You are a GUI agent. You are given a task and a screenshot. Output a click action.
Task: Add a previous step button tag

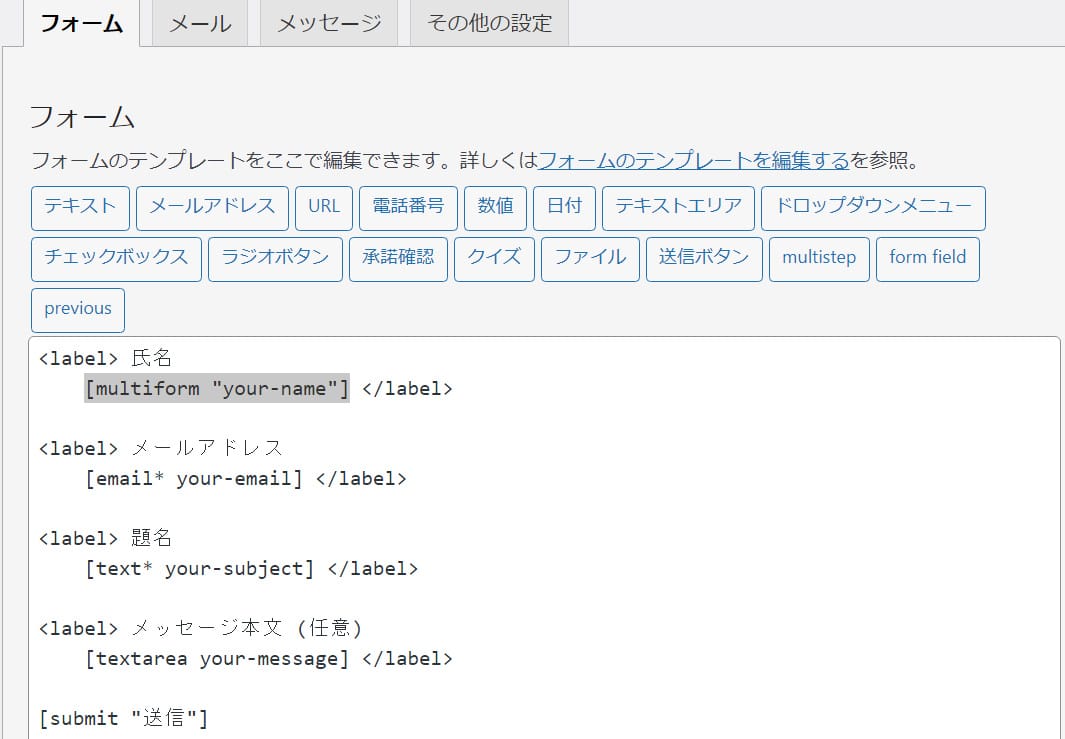click(77, 309)
